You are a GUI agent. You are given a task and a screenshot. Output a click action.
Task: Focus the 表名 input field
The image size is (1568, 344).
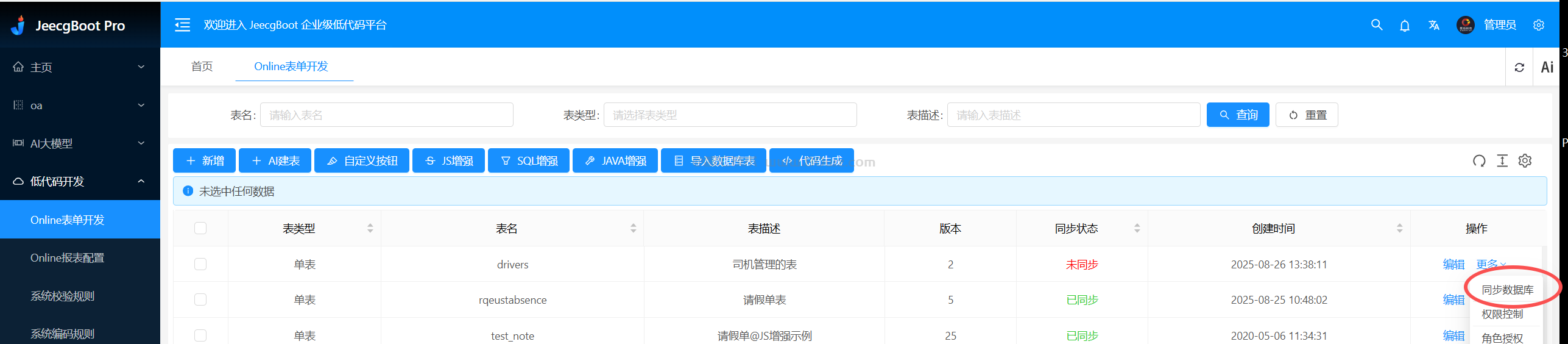click(387, 115)
